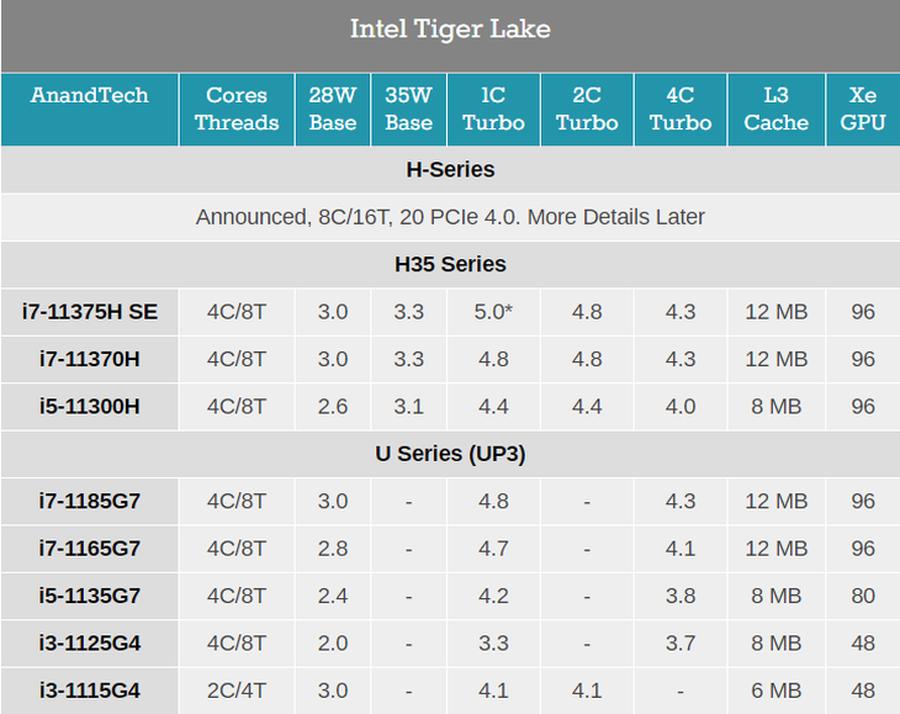Click the 35W Base column header
The height and width of the screenshot is (714, 900).
[408, 109]
